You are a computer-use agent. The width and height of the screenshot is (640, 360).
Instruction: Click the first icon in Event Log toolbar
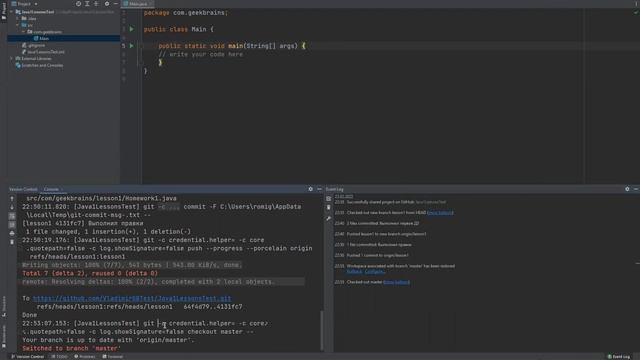[329, 199]
